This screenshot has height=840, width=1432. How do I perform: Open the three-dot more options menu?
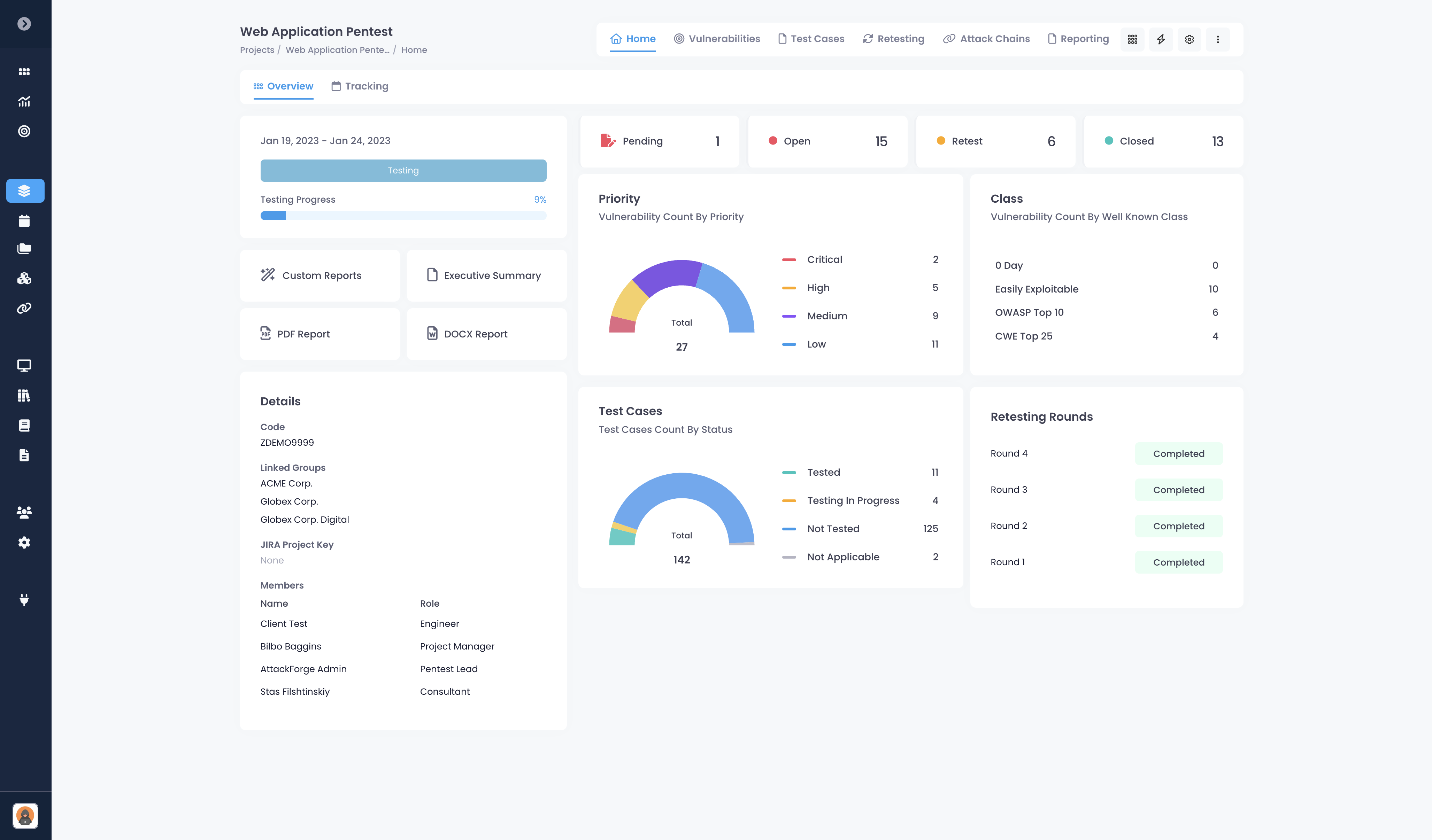click(x=1218, y=39)
